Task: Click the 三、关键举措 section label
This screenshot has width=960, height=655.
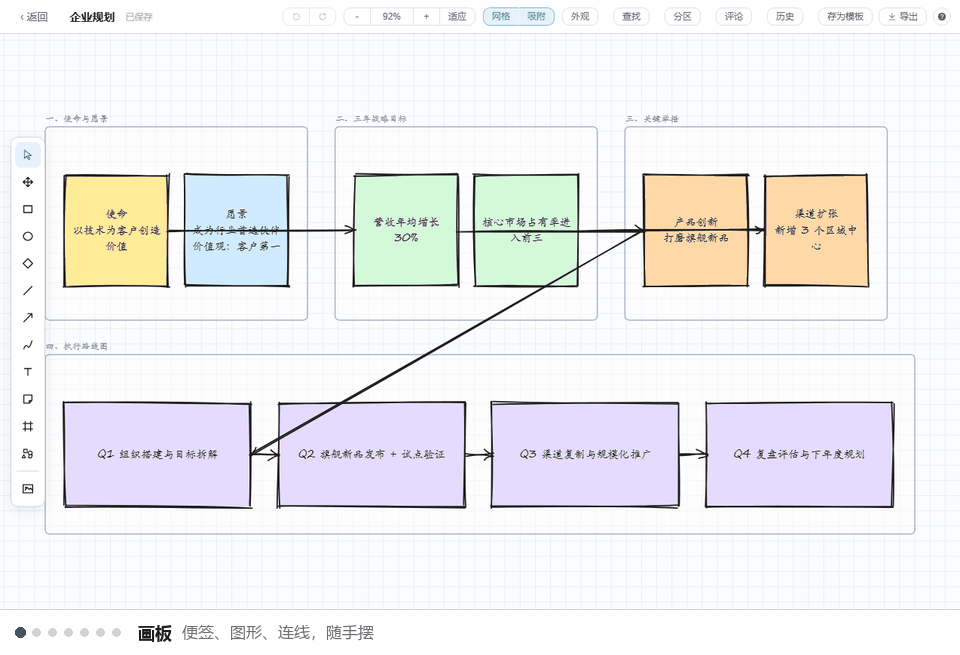Action: 652,119
